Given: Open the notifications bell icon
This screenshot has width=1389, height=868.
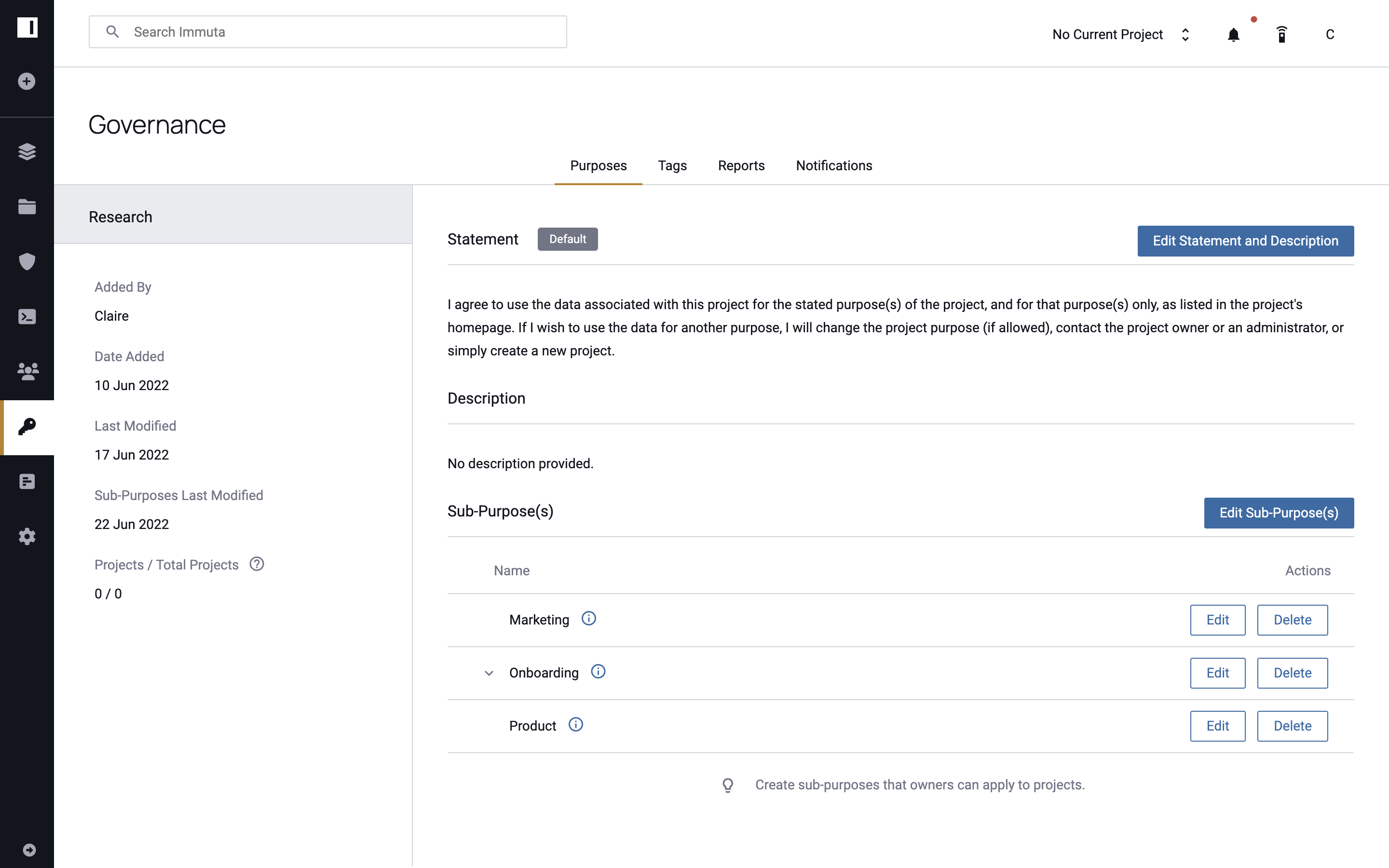Looking at the screenshot, I should click(x=1233, y=35).
